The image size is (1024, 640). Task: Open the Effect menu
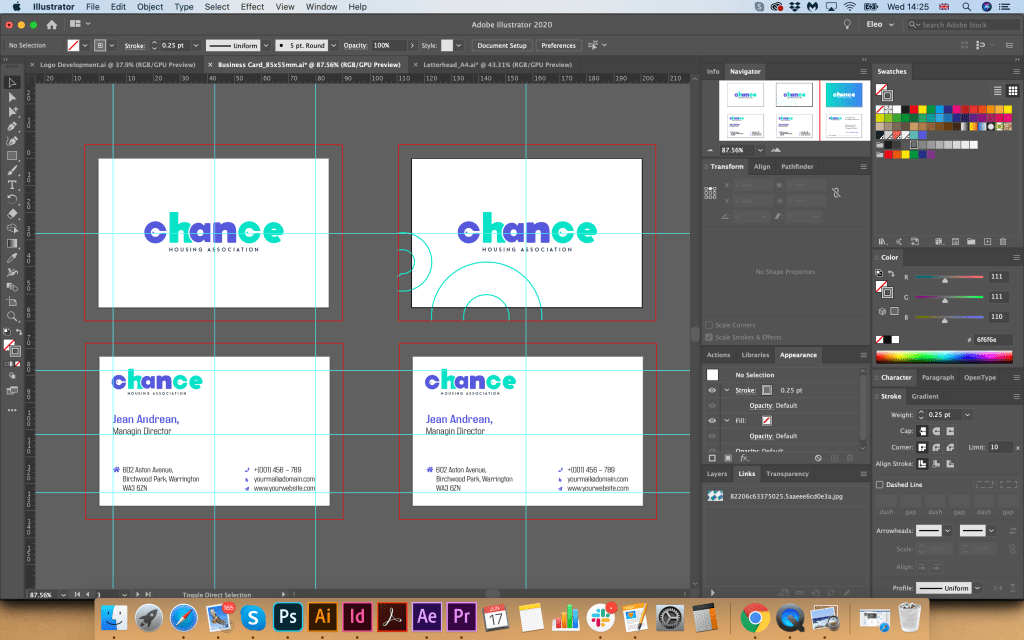[x=252, y=7]
